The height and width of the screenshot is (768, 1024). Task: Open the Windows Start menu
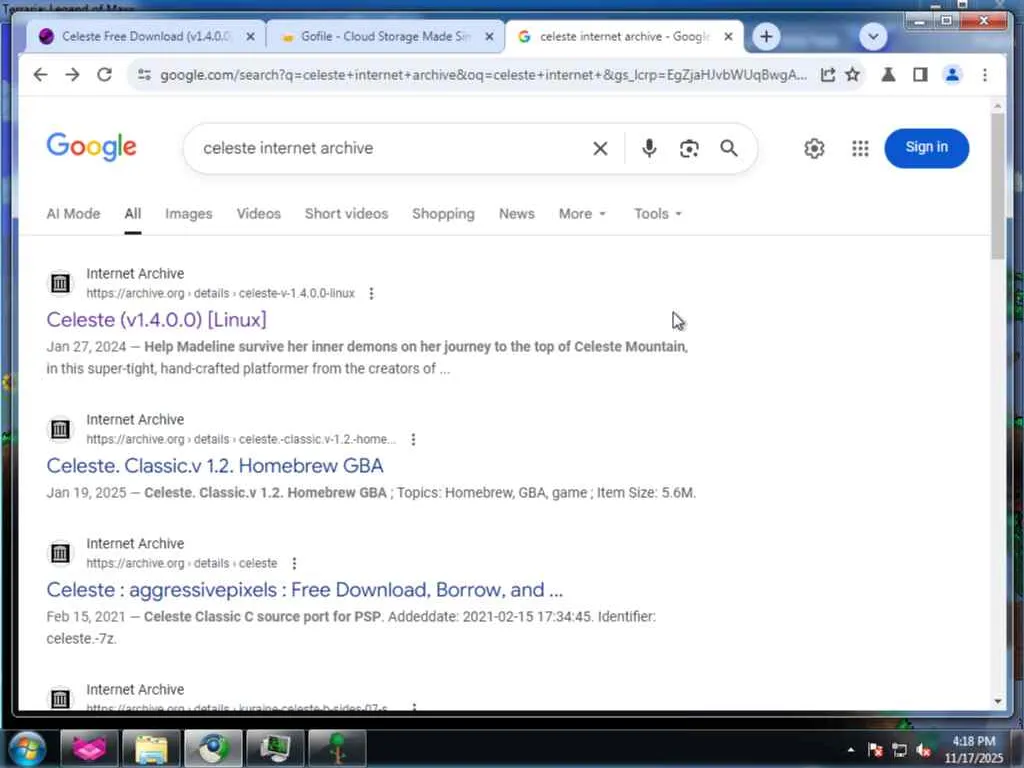click(x=27, y=748)
